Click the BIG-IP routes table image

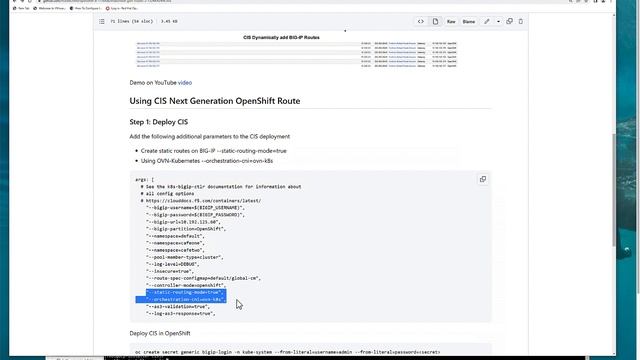(296, 51)
